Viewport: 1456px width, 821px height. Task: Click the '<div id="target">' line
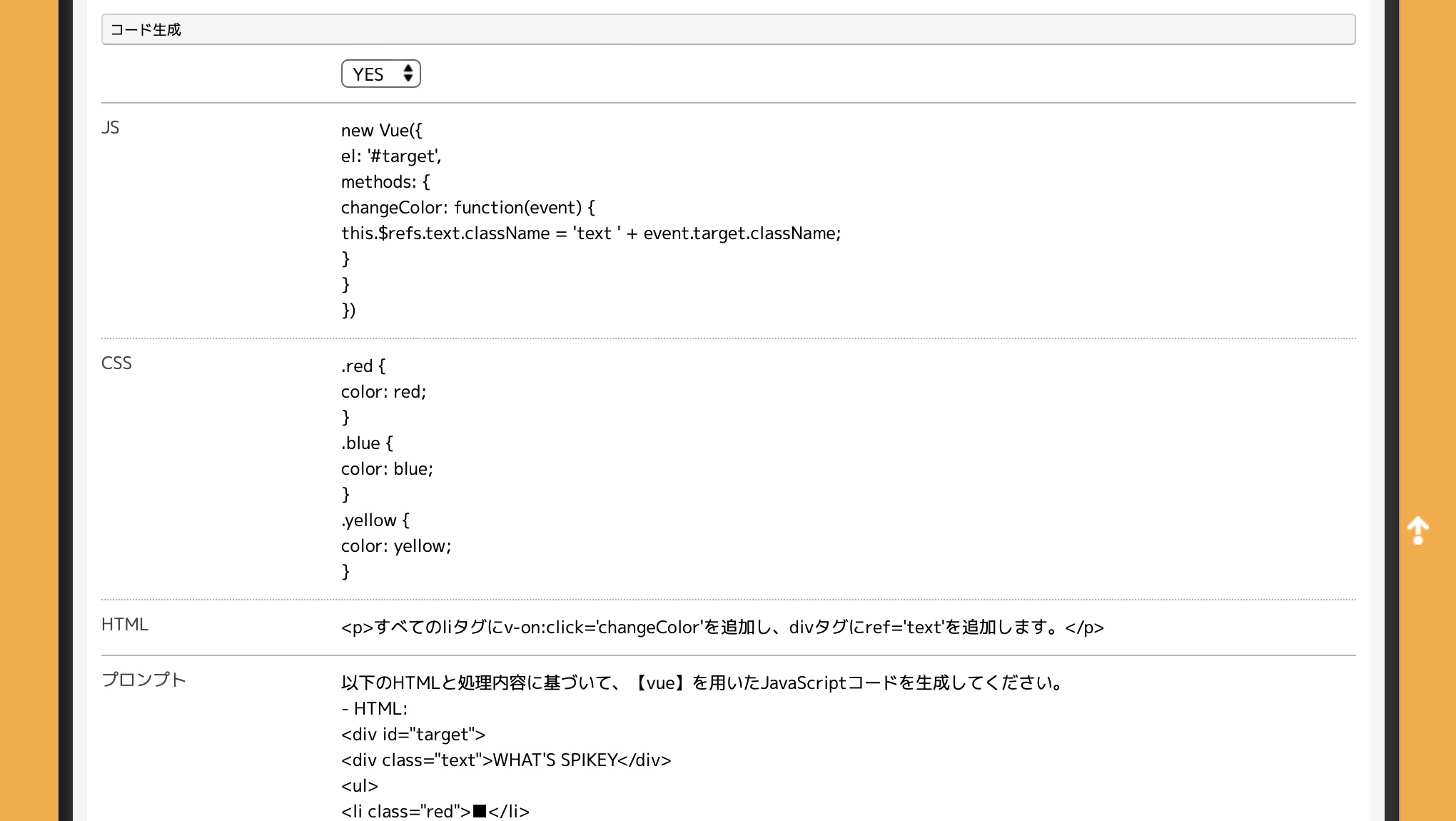coord(413,735)
